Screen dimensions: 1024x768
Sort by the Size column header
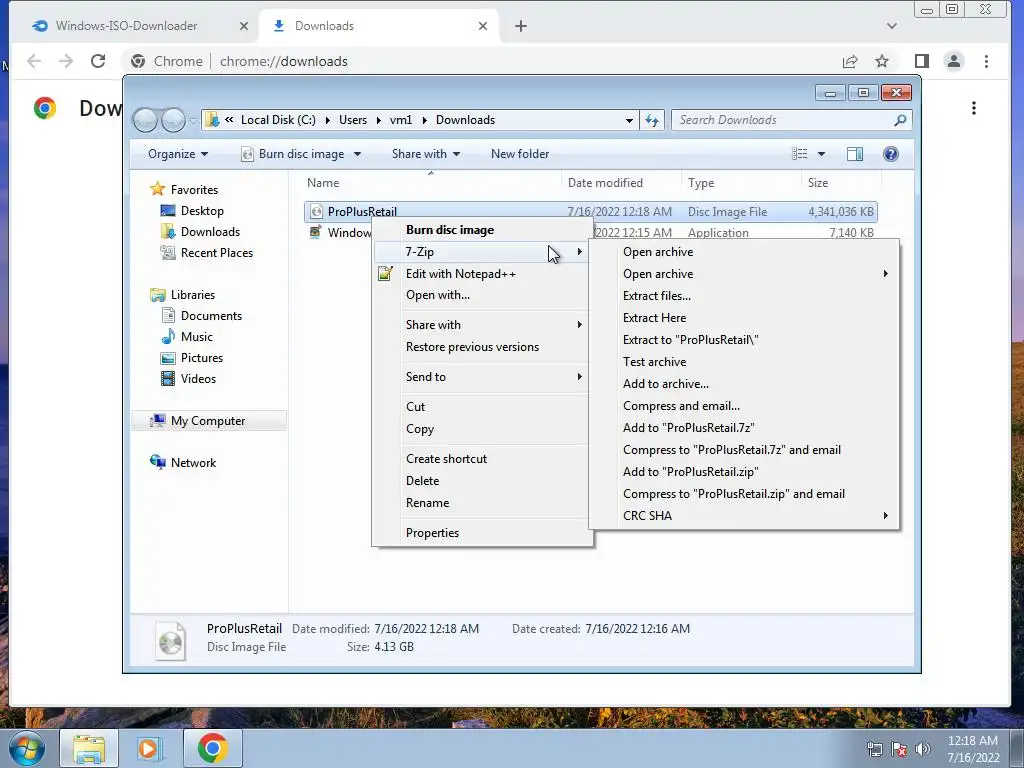pyautogui.click(x=840, y=183)
